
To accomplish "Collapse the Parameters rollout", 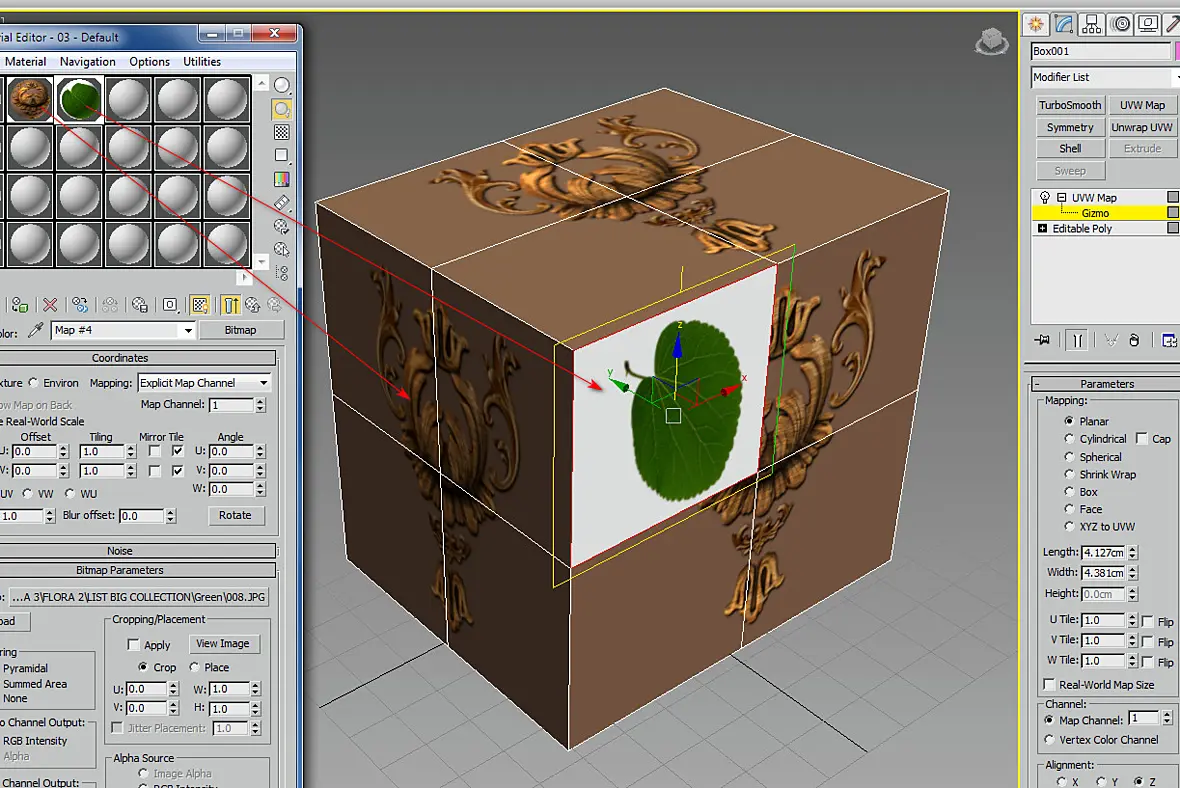I will 1105,384.
